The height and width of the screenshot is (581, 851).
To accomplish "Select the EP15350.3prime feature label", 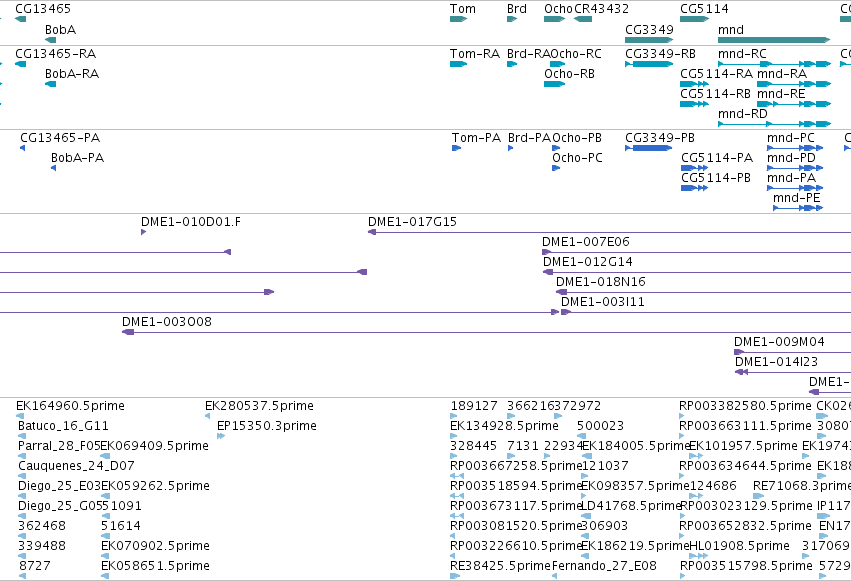I will click(x=267, y=426).
